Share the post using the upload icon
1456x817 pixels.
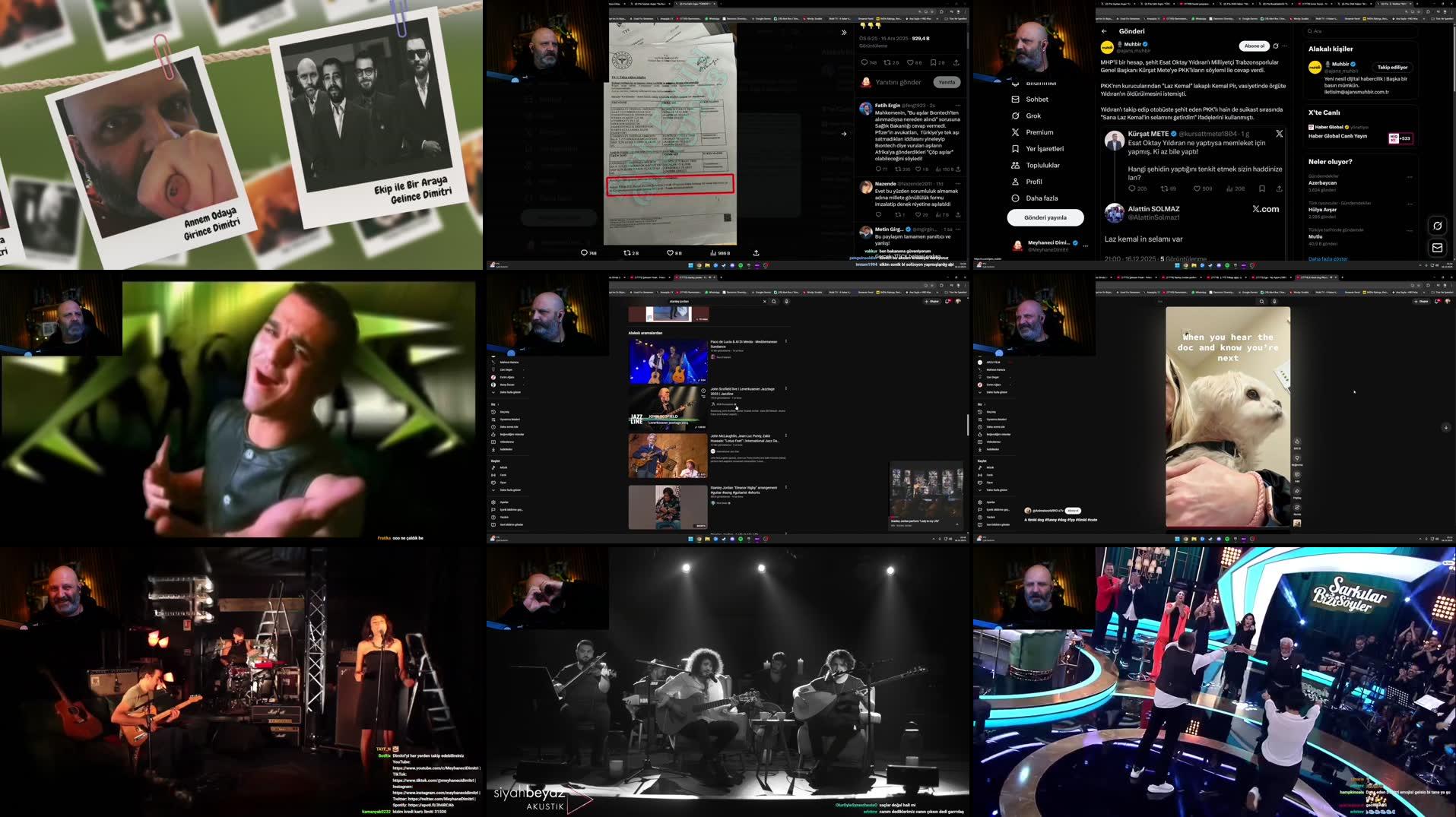756,252
